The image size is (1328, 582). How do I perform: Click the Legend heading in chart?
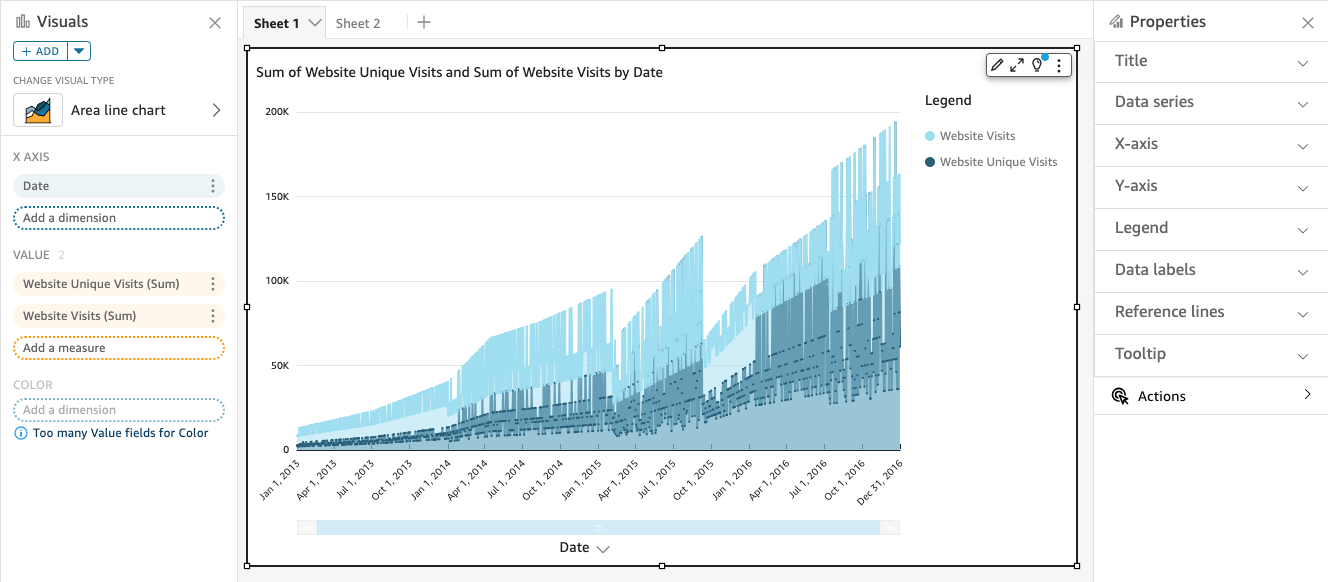[948, 100]
